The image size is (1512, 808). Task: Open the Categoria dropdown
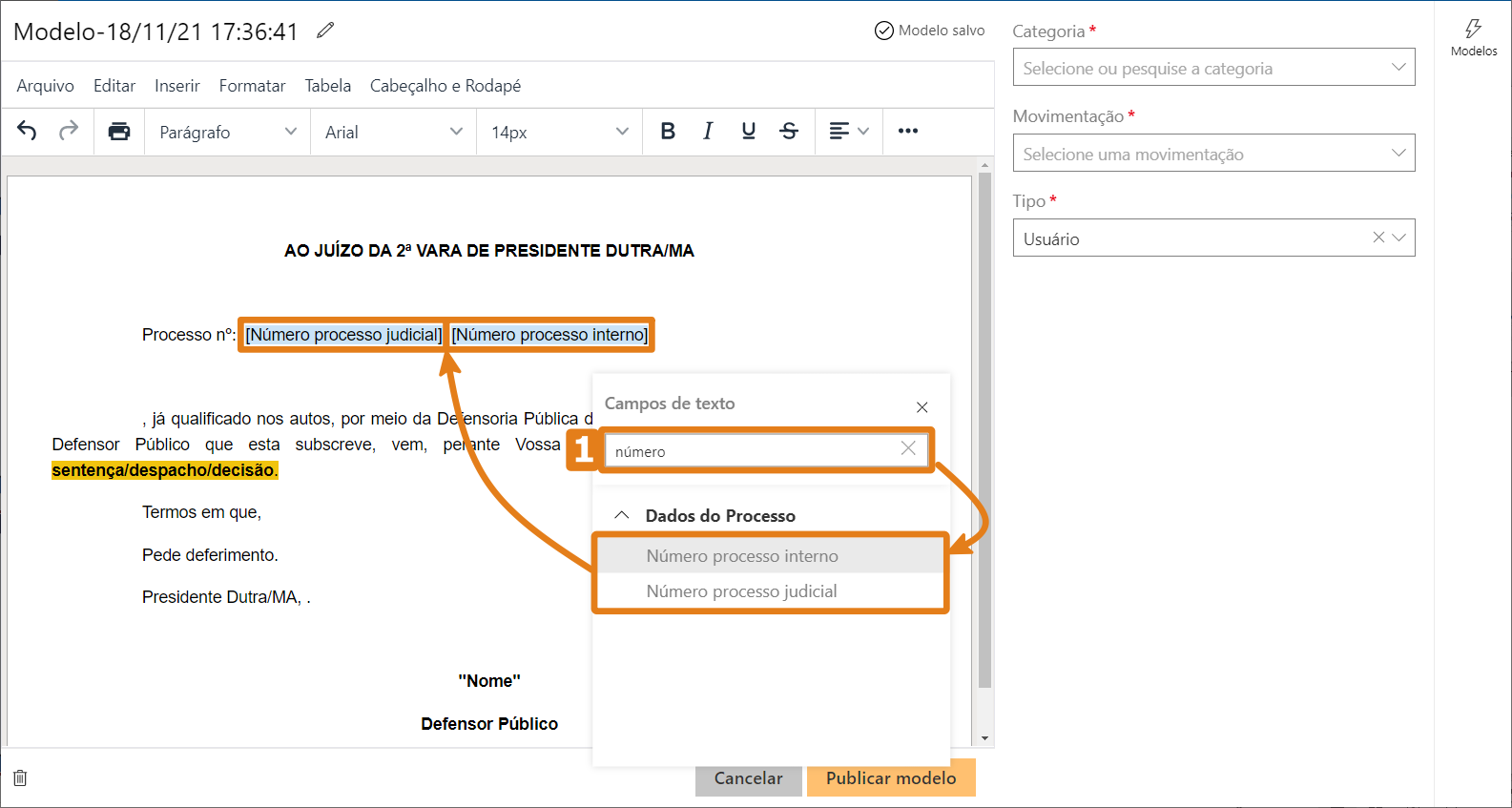[1213, 68]
